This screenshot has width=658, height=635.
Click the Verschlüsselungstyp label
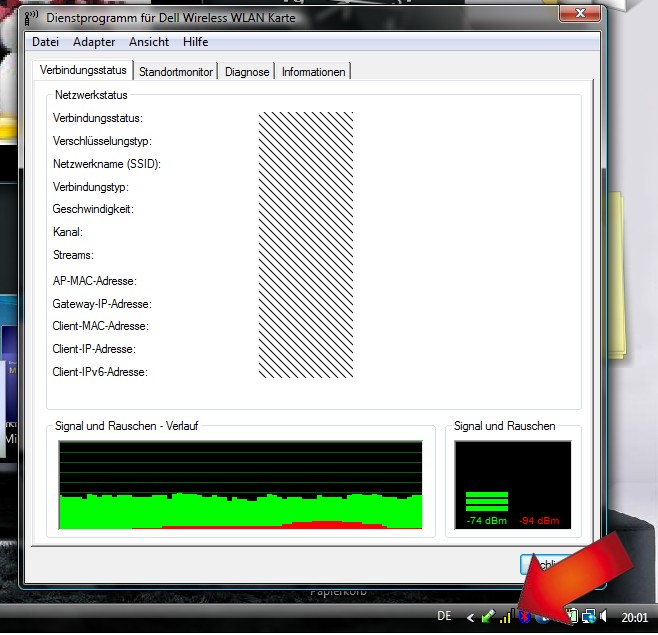(x=102, y=141)
